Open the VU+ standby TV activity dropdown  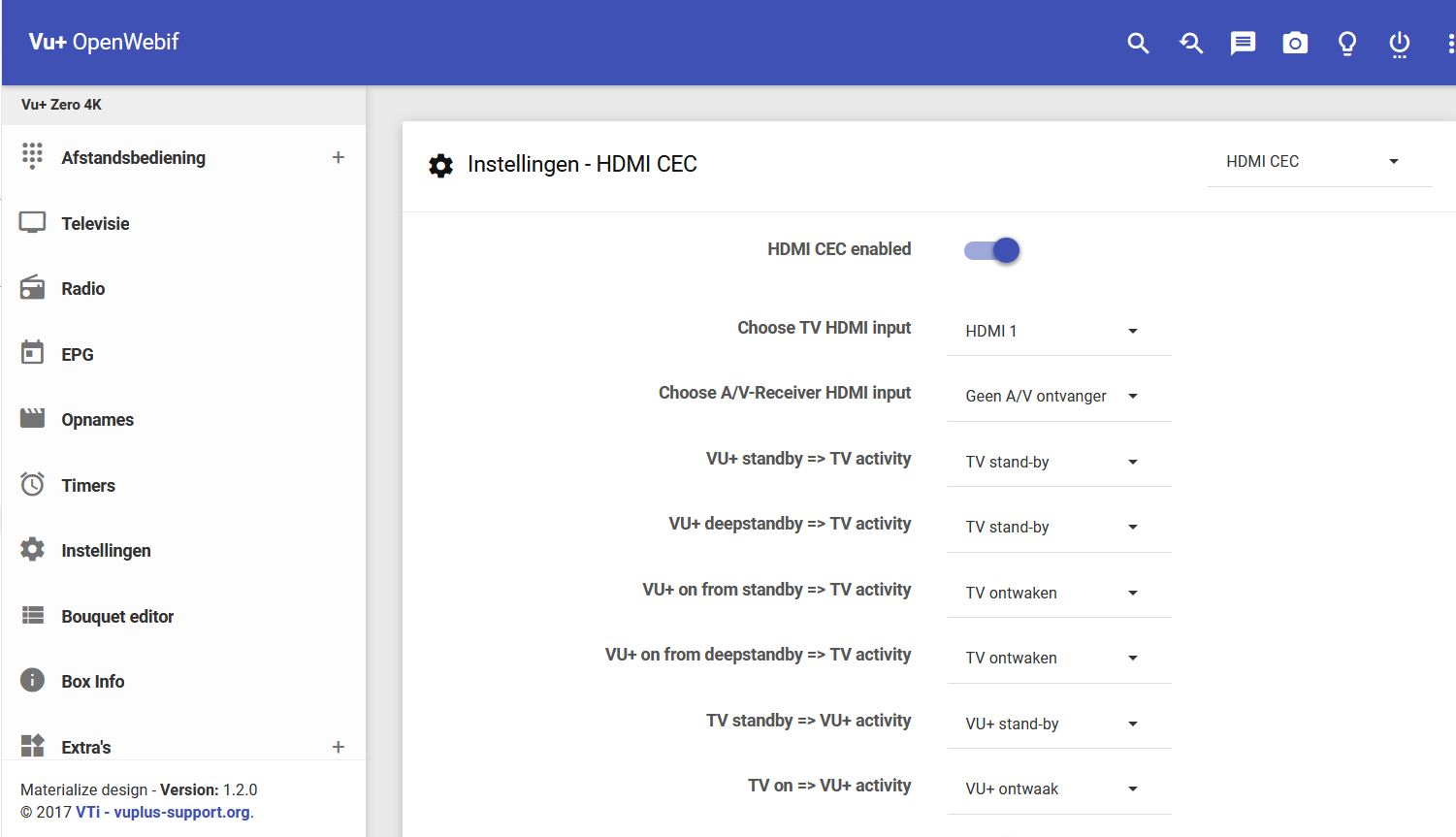[1059, 463]
